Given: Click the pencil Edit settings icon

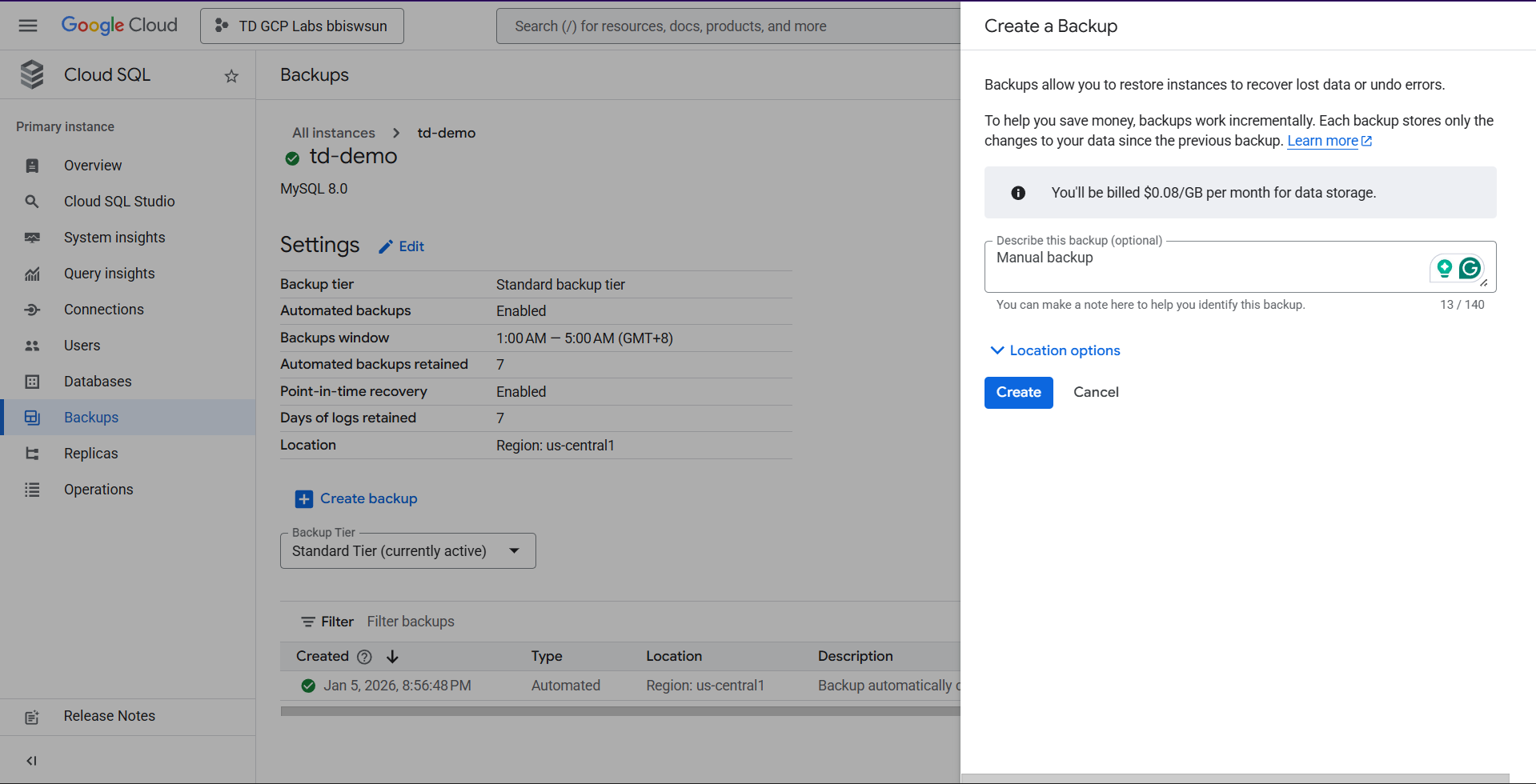Looking at the screenshot, I should pos(386,246).
